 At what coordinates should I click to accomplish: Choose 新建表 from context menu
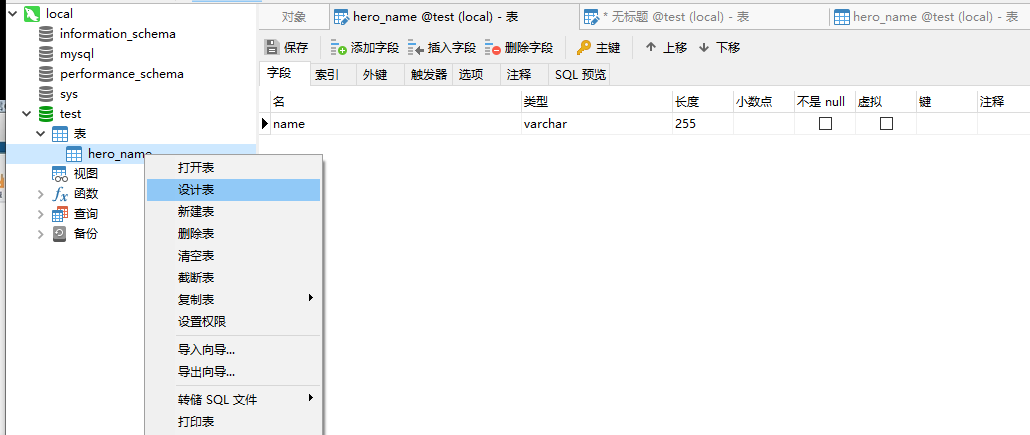tap(233, 212)
